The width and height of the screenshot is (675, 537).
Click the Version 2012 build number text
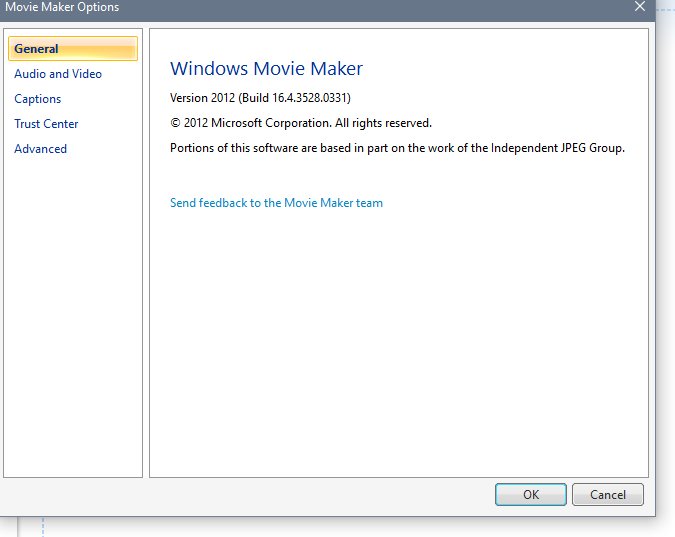[x=260, y=98]
